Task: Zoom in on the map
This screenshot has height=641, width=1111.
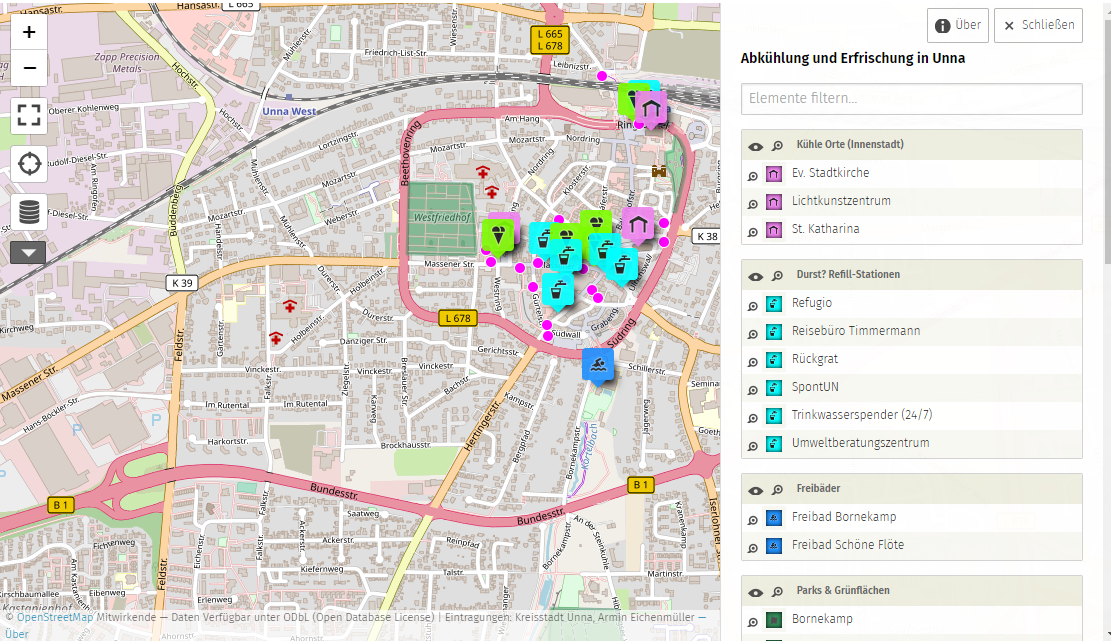Action: click(x=29, y=33)
